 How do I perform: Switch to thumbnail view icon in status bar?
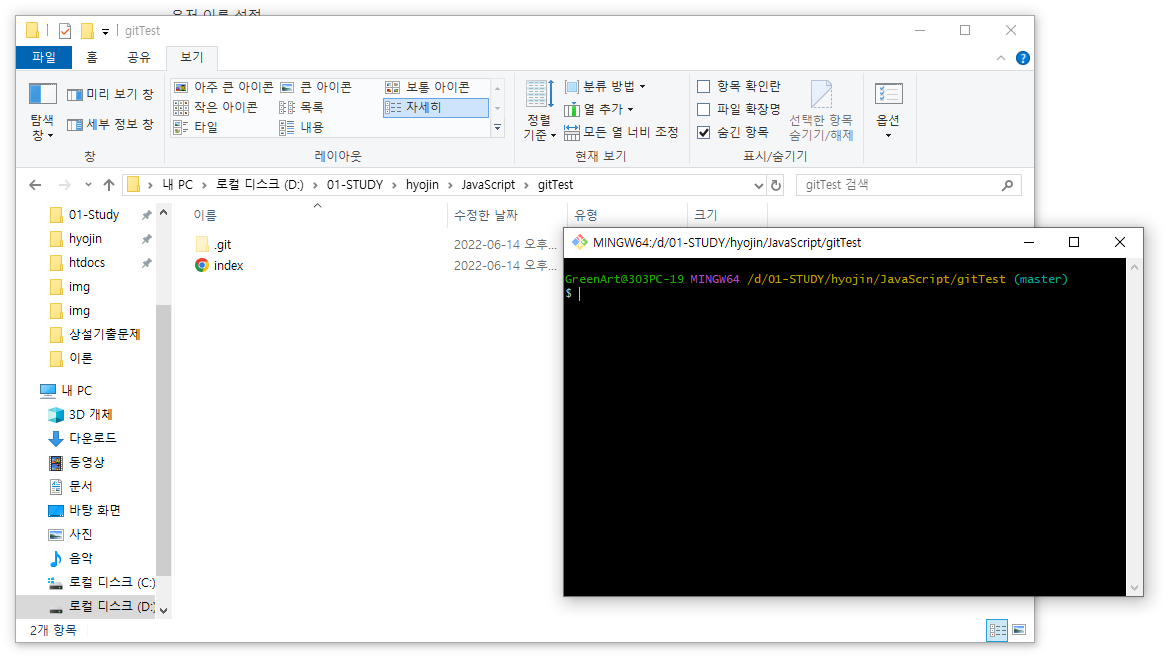(x=1019, y=630)
